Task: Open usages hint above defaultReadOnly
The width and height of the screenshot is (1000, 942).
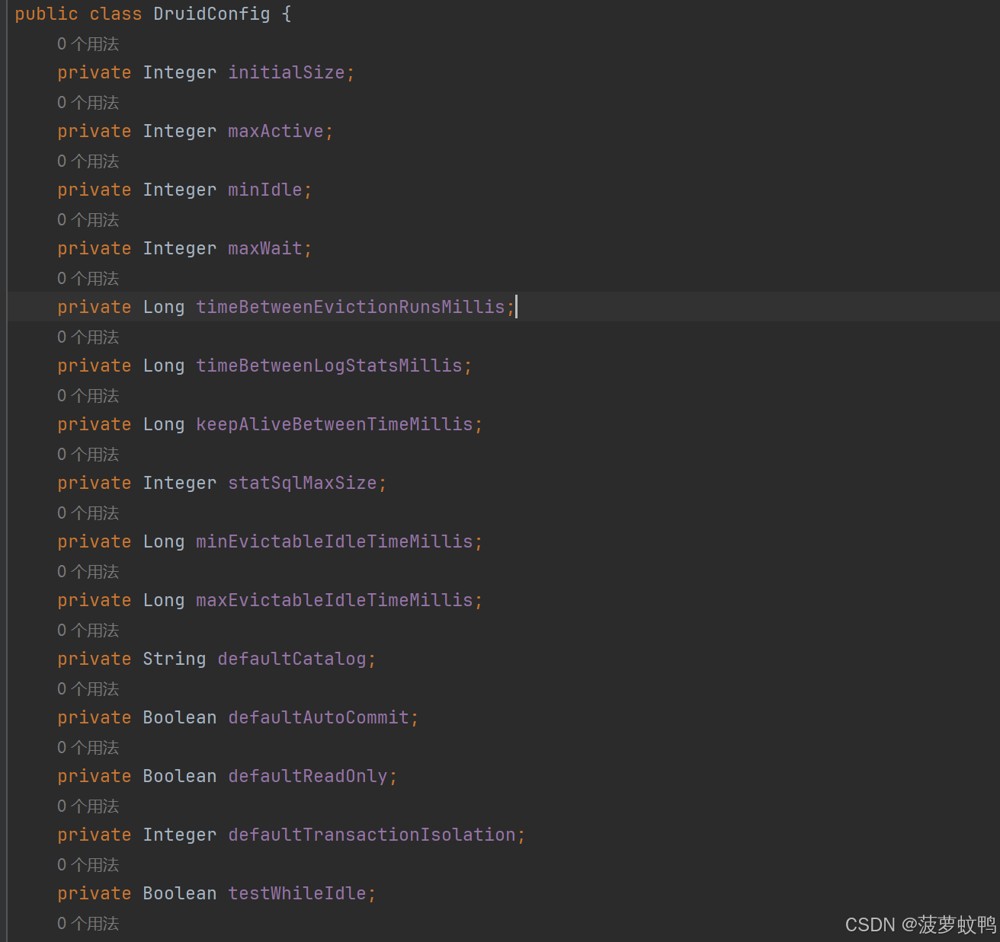Action: pyautogui.click(x=88, y=748)
